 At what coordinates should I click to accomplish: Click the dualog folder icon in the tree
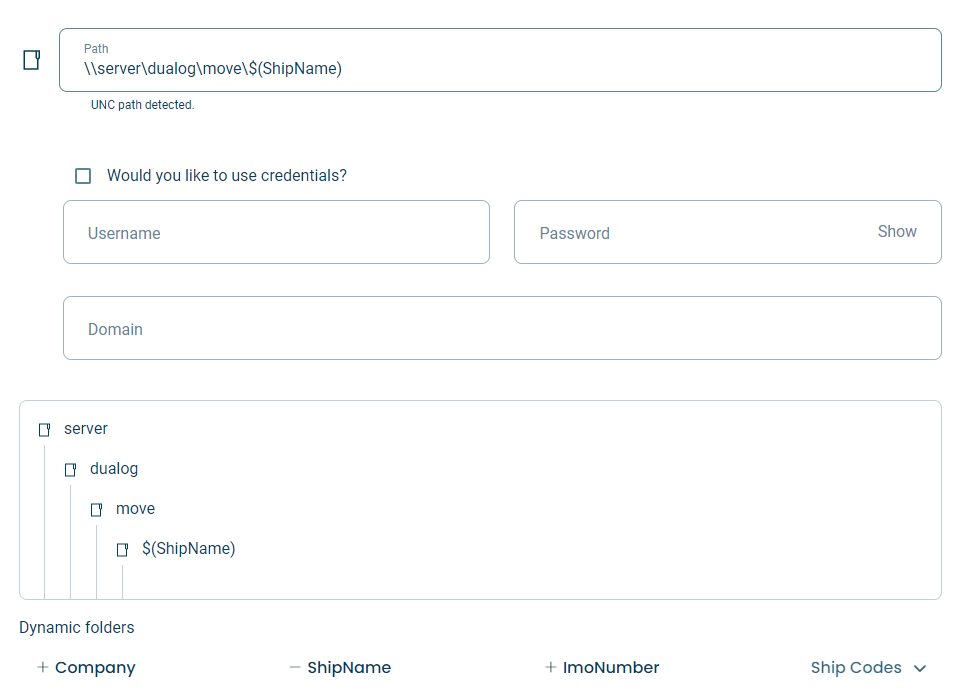click(70, 469)
